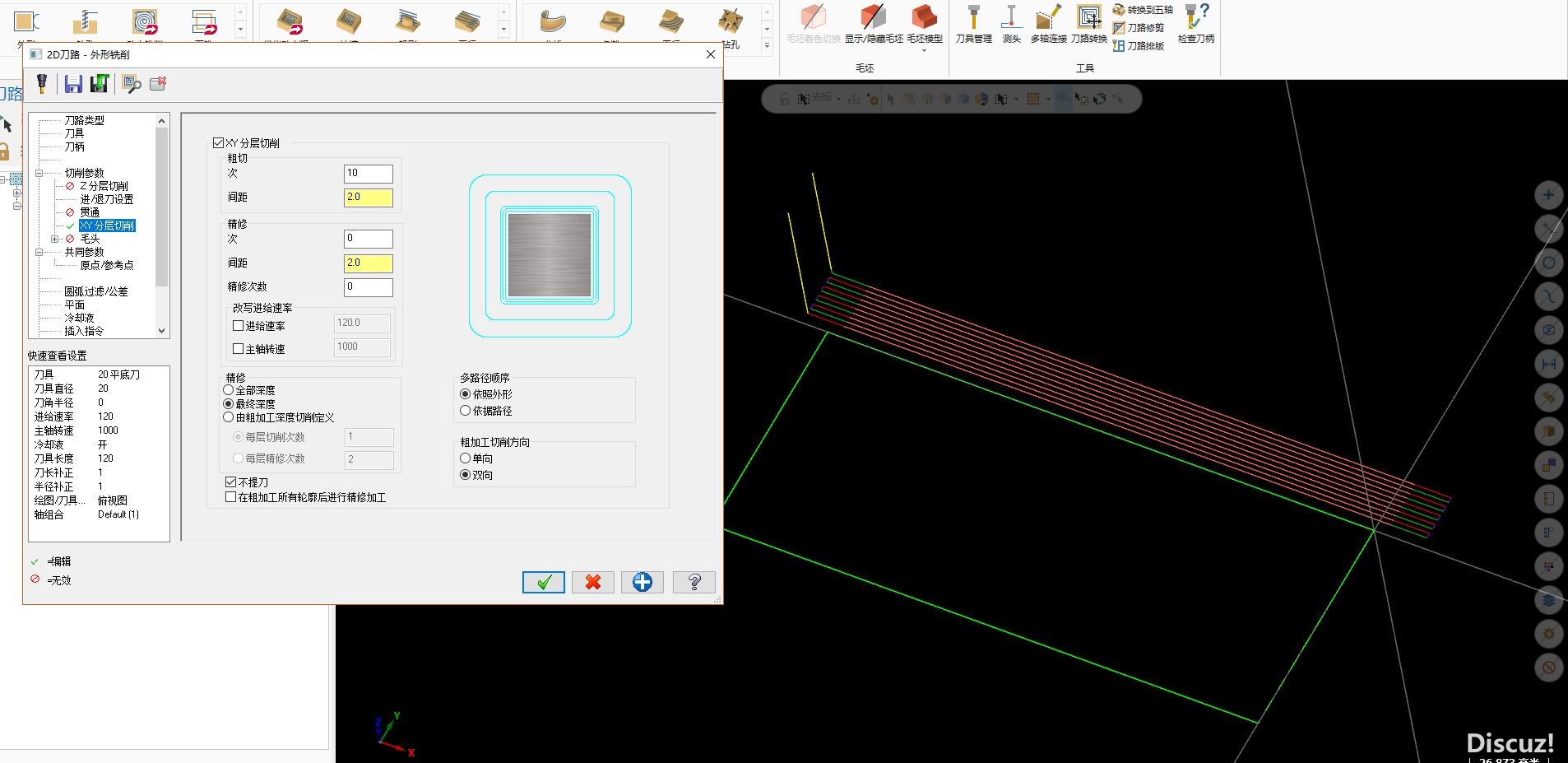Enable 在粗加工所有轮廓后进行精修加工 checkbox
Image resolution: width=1568 pixels, height=763 pixels.
(230, 497)
